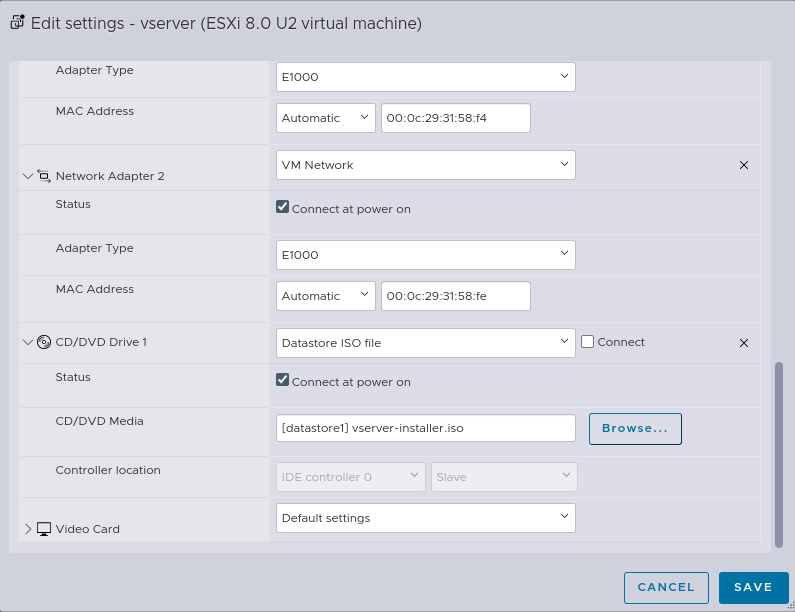Open Network Adapter 2 Adapter Type dropdown

(425, 255)
